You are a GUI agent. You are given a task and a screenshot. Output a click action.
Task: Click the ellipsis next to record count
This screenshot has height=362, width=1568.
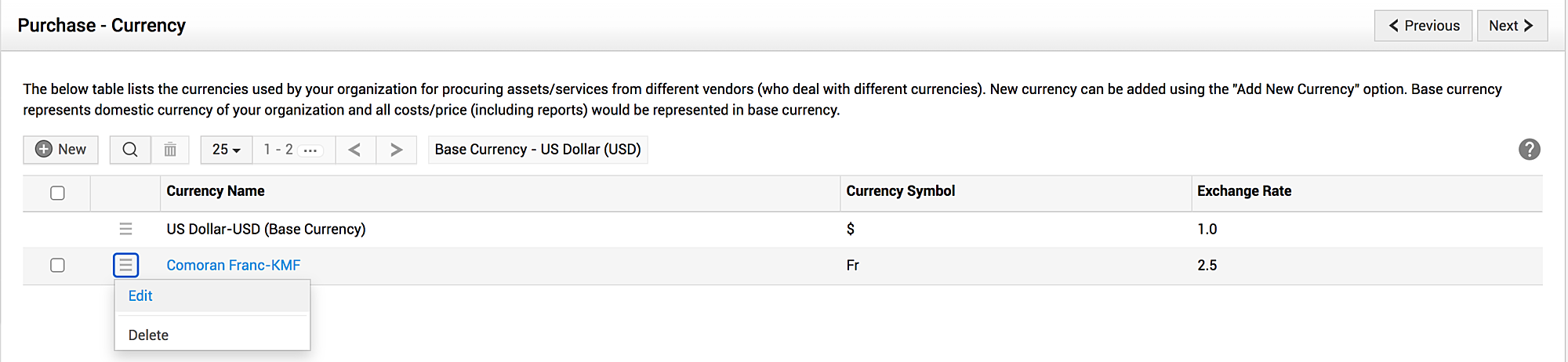pos(311,150)
